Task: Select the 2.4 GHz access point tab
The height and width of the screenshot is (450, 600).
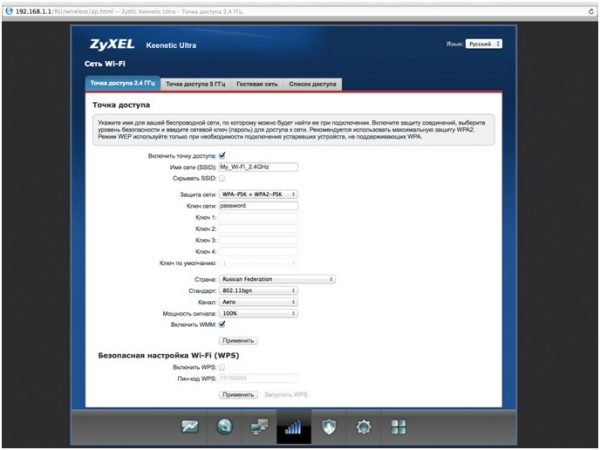Action: [x=123, y=83]
